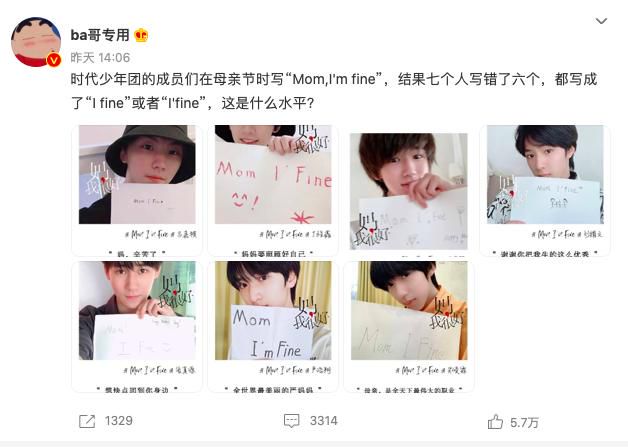Open photo of boy in bucket hat
628x447 pixels.
(x=137, y=190)
